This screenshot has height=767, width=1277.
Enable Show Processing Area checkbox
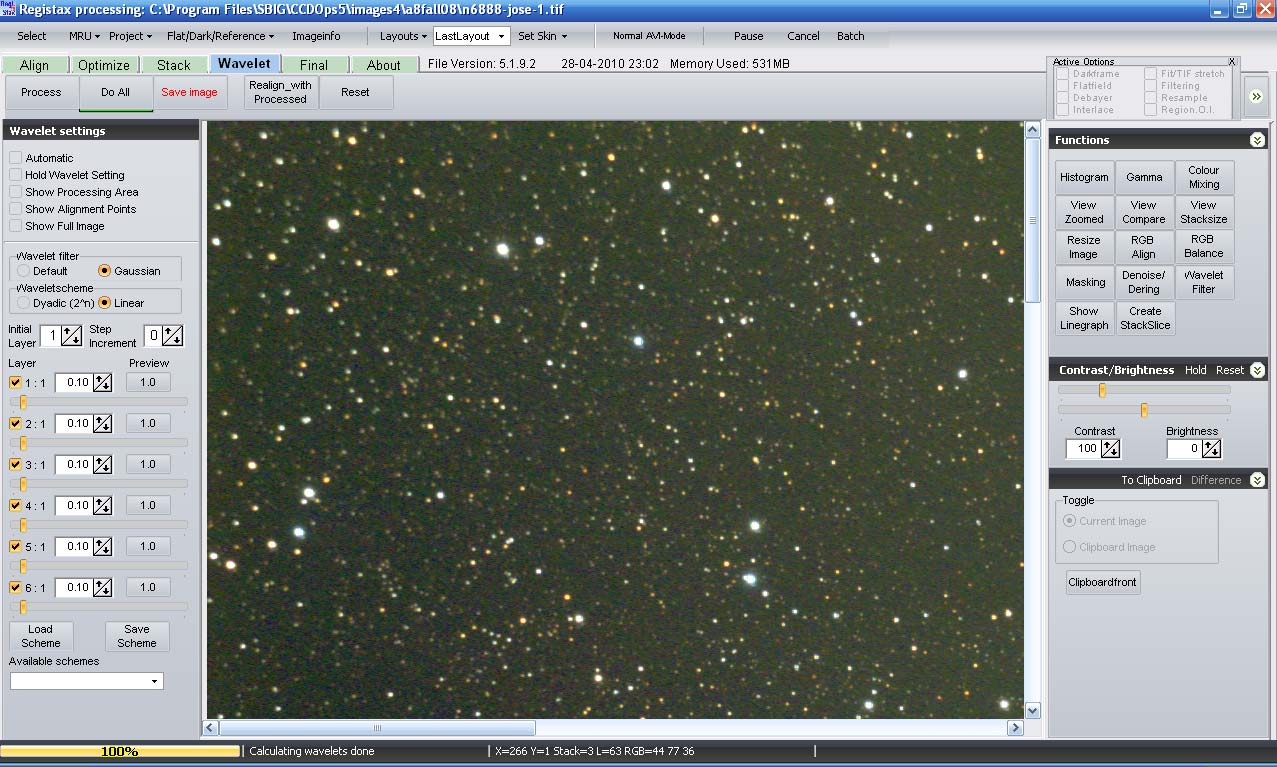point(15,192)
